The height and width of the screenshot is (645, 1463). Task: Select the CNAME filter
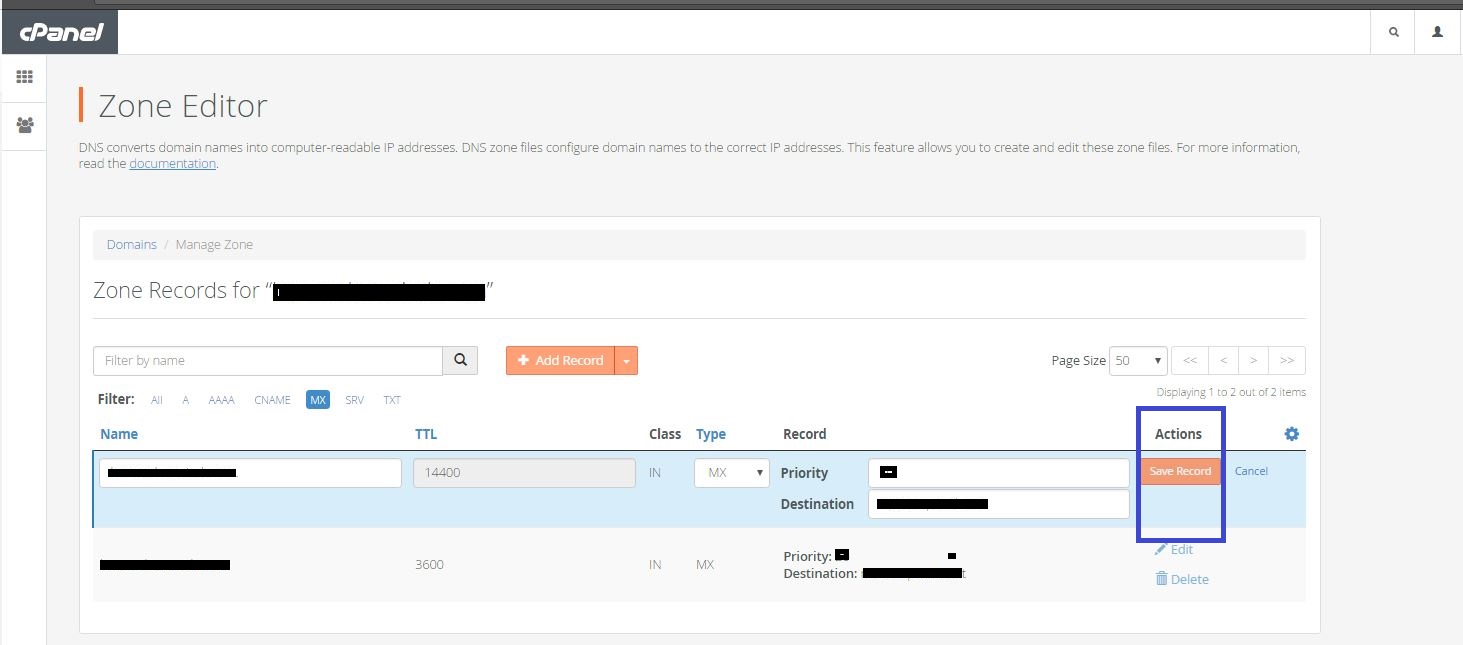[x=272, y=400]
